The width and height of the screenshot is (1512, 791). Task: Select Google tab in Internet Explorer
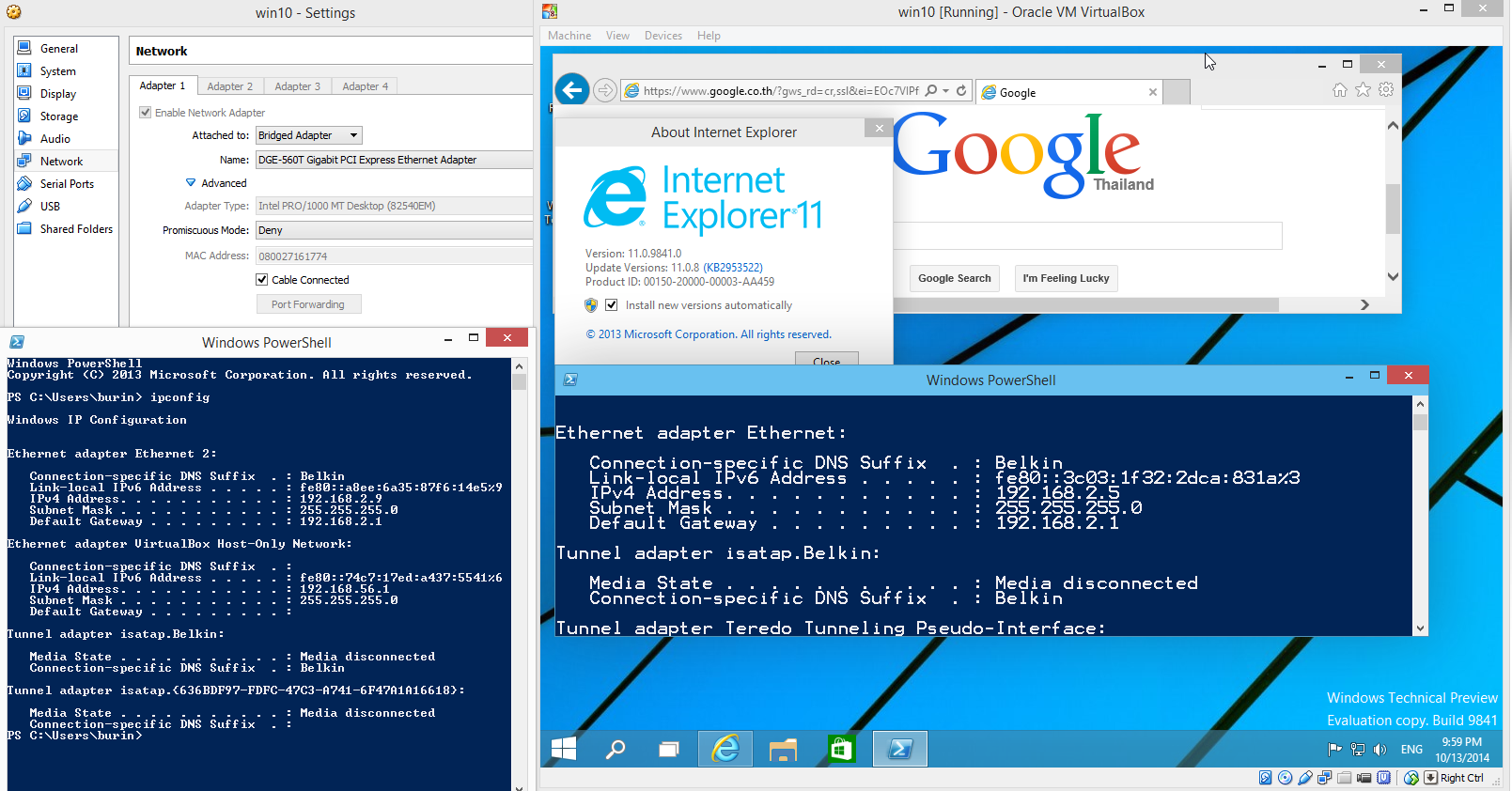pos(1069,92)
